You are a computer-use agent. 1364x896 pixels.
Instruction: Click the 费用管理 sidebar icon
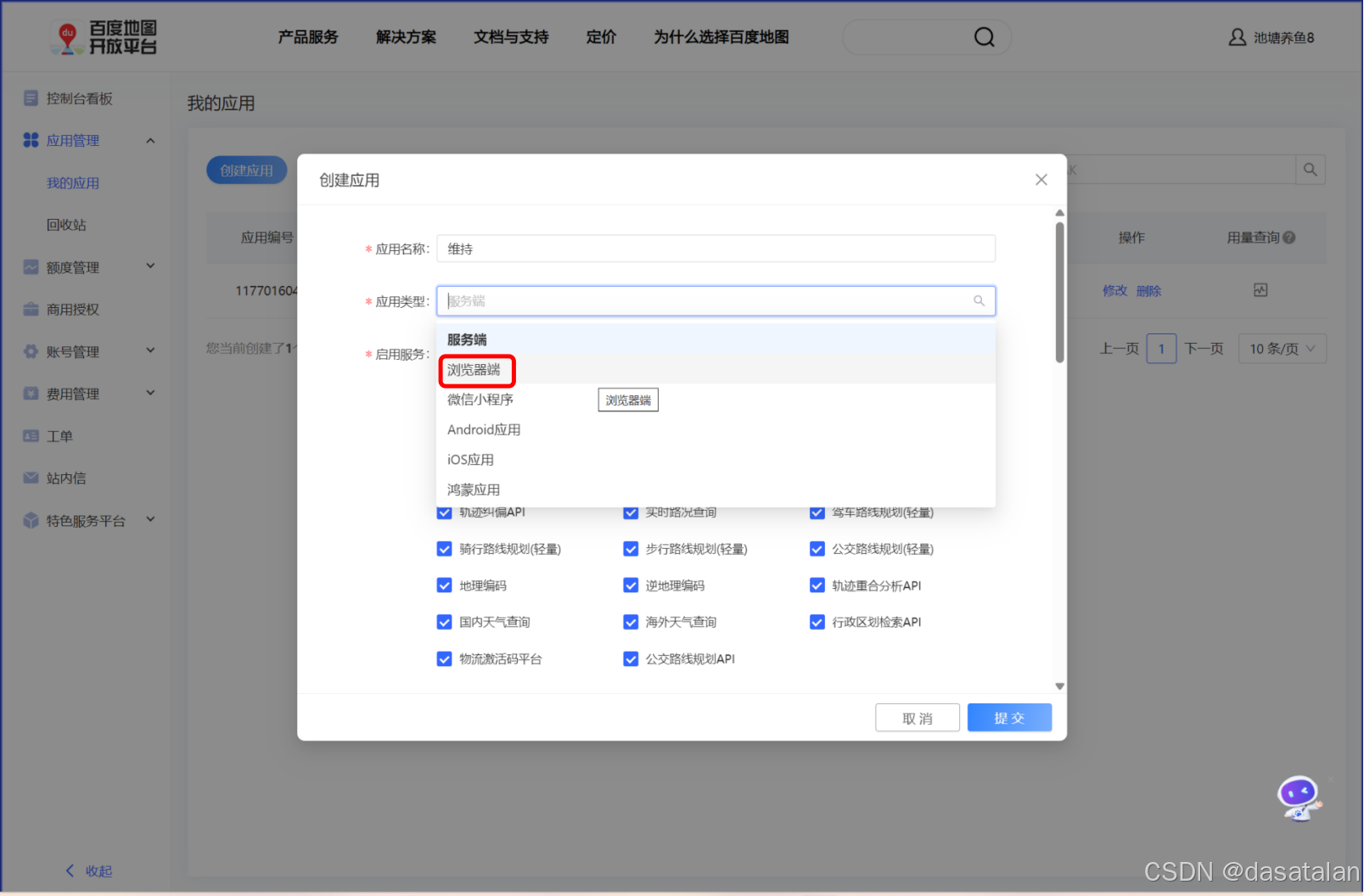tap(31, 394)
